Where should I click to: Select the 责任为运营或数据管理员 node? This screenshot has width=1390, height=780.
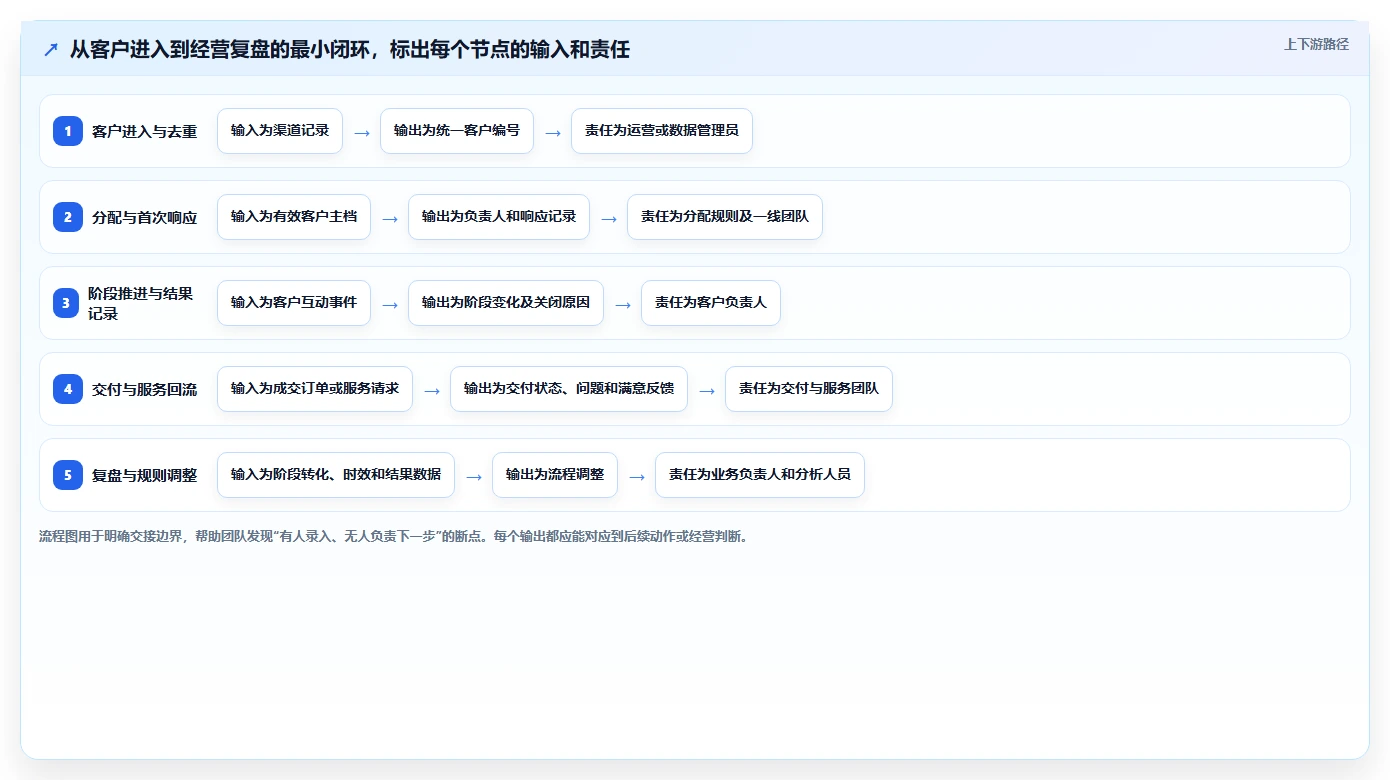[x=662, y=131]
